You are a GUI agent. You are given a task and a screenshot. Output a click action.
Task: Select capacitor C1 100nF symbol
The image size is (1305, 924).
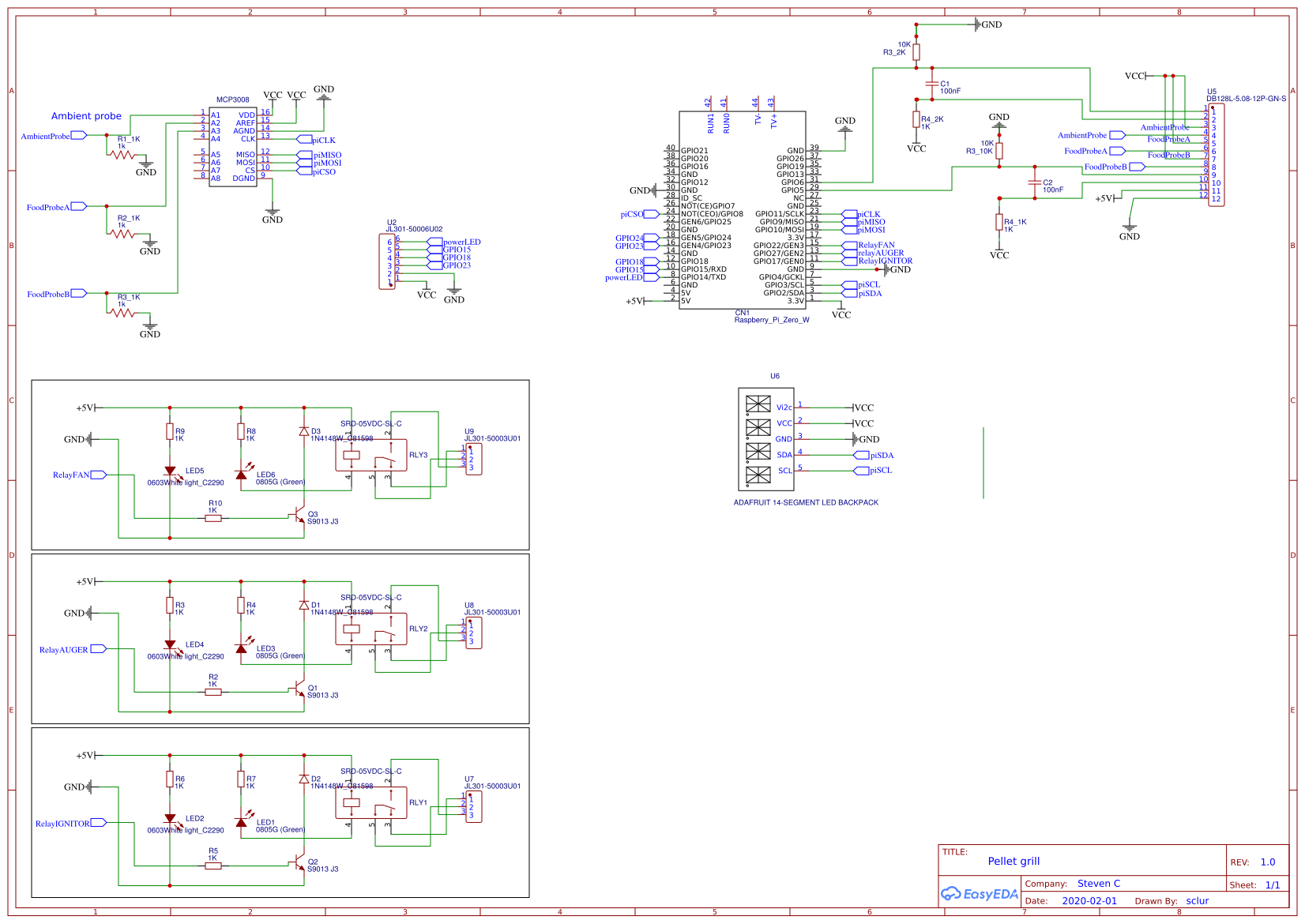(932, 83)
